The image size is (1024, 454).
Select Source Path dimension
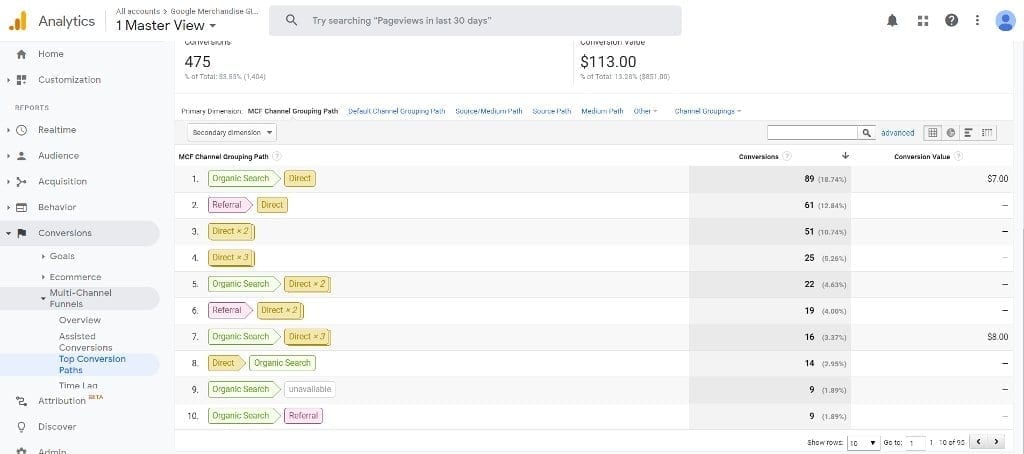pos(551,111)
